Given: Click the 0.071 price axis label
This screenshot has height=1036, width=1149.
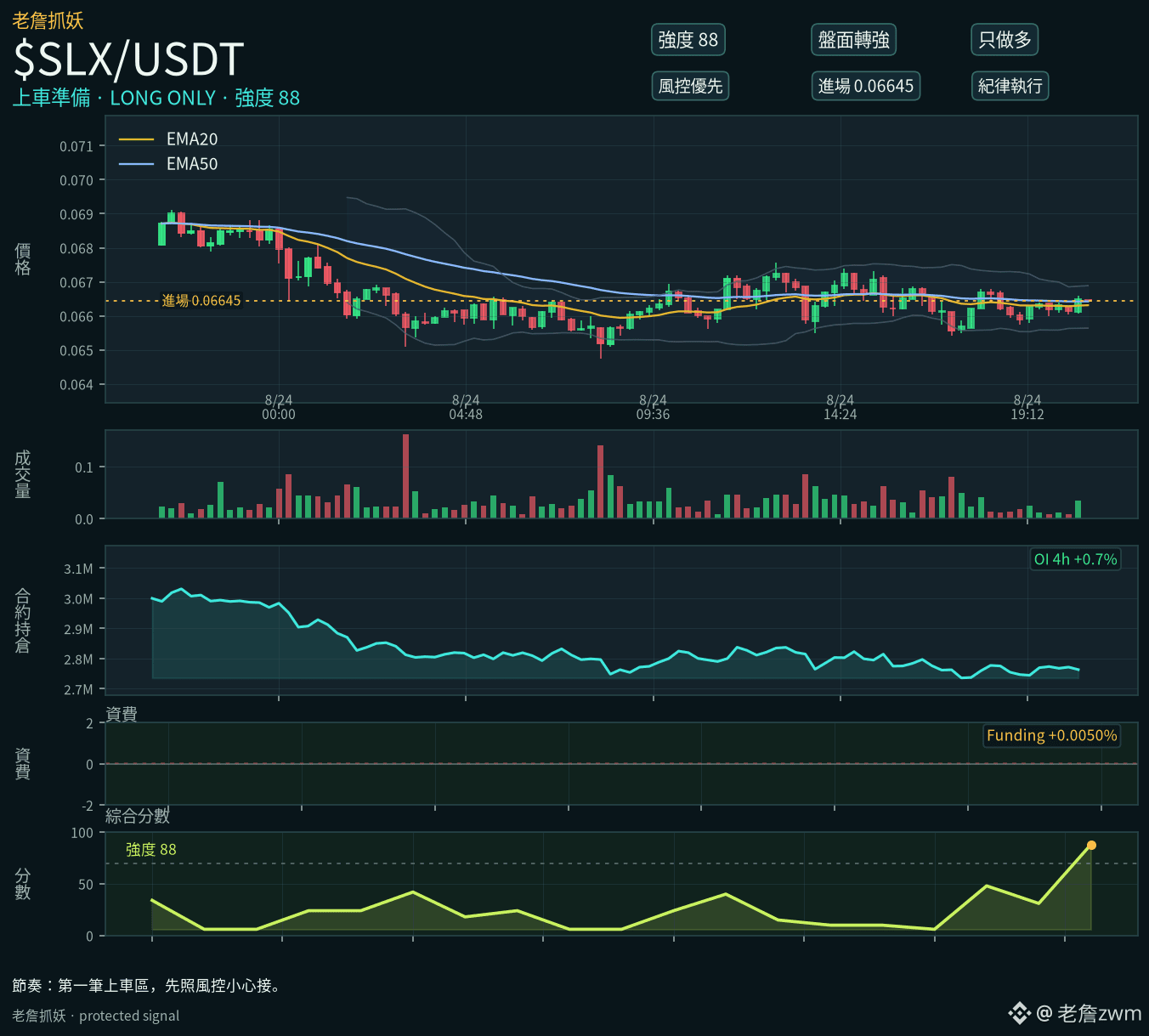Looking at the screenshot, I should click(x=76, y=146).
